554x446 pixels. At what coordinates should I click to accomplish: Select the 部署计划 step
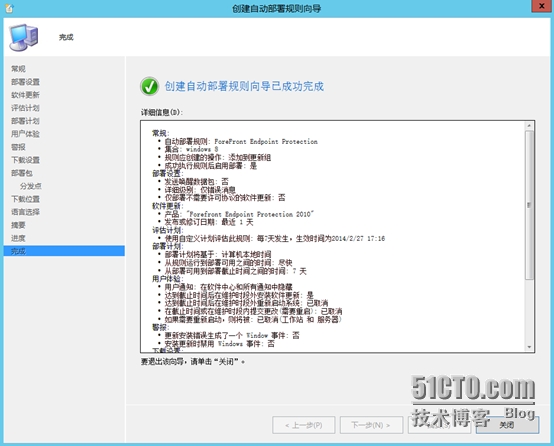(x=25, y=121)
